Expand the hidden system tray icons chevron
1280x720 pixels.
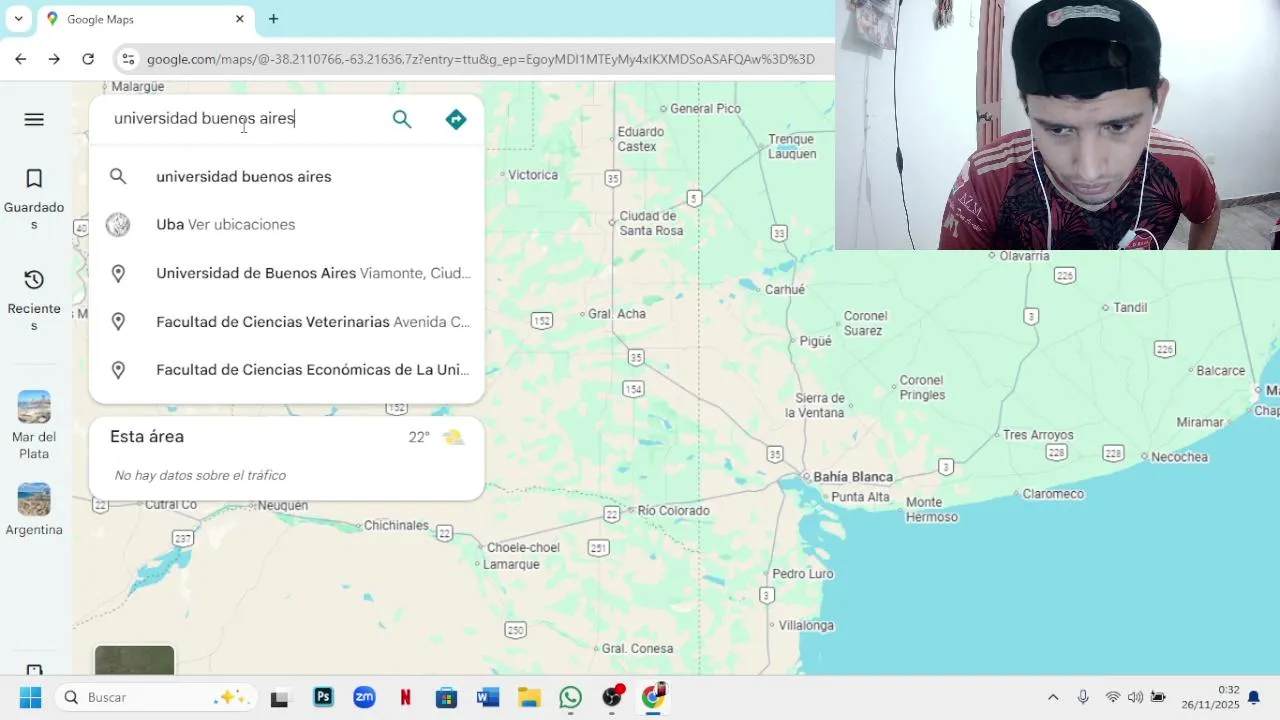1053,697
